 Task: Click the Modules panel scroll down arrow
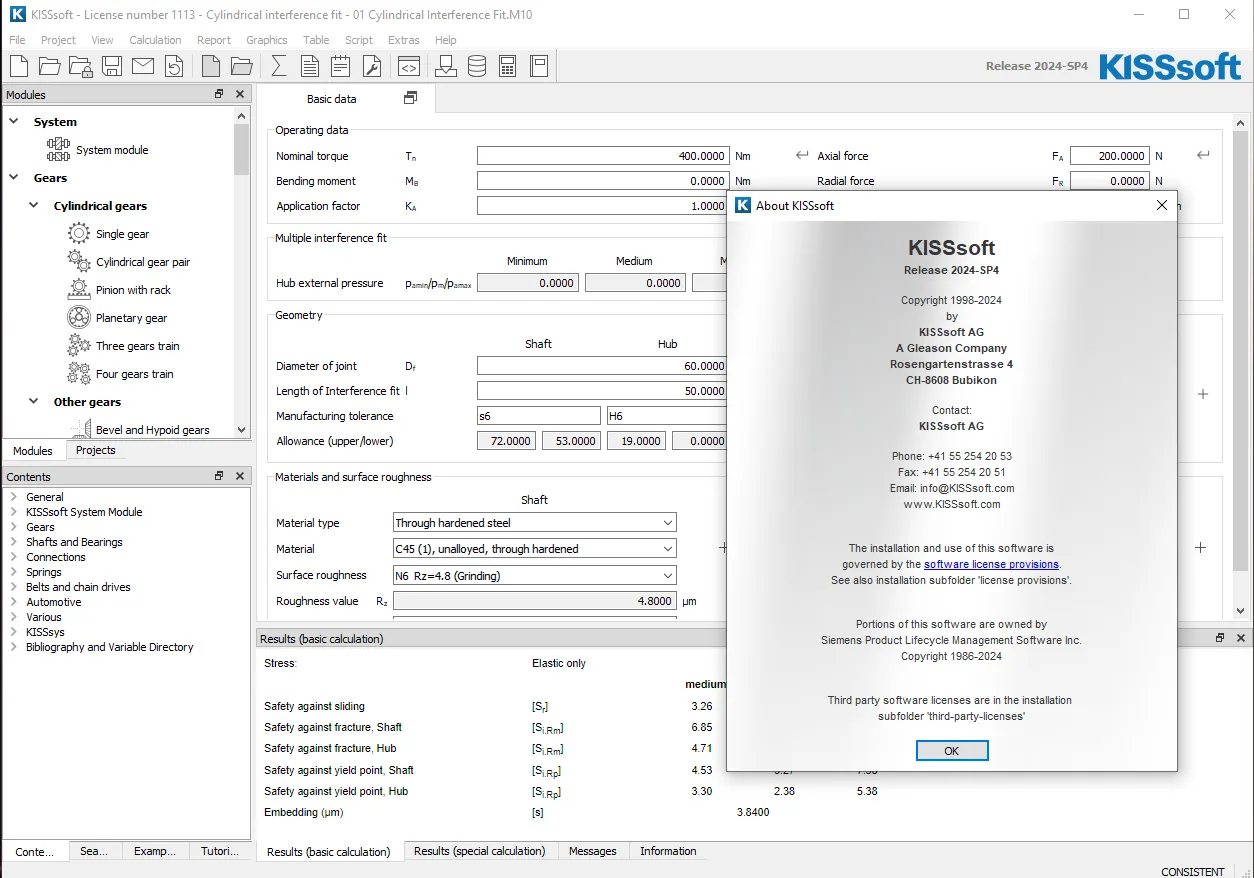[x=241, y=430]
